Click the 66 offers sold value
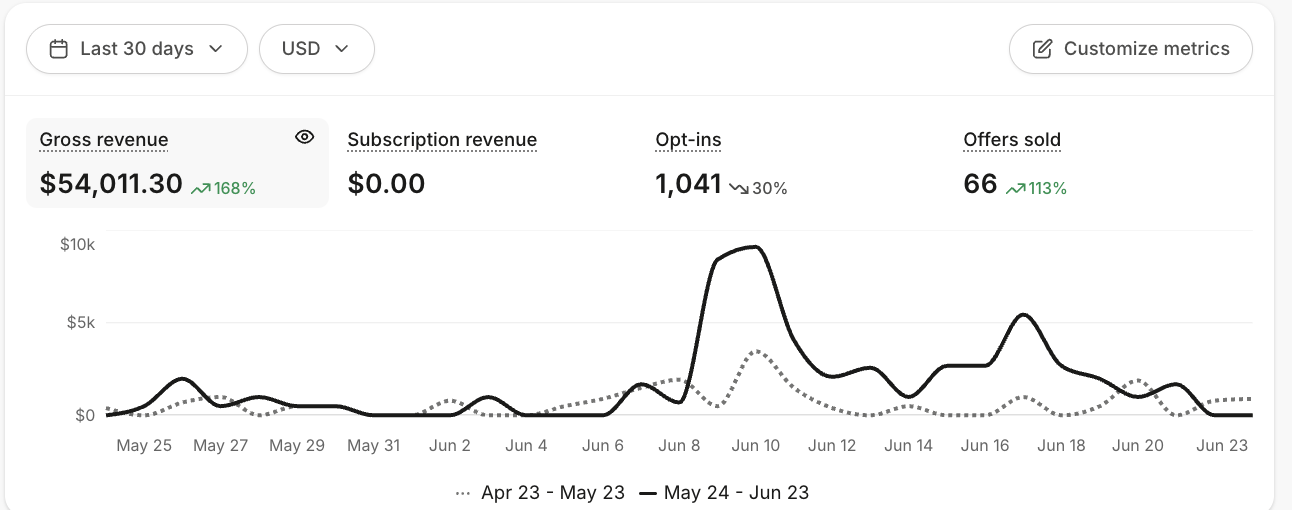The height and width of the screenshot is (510, 1292). [980, 184]
